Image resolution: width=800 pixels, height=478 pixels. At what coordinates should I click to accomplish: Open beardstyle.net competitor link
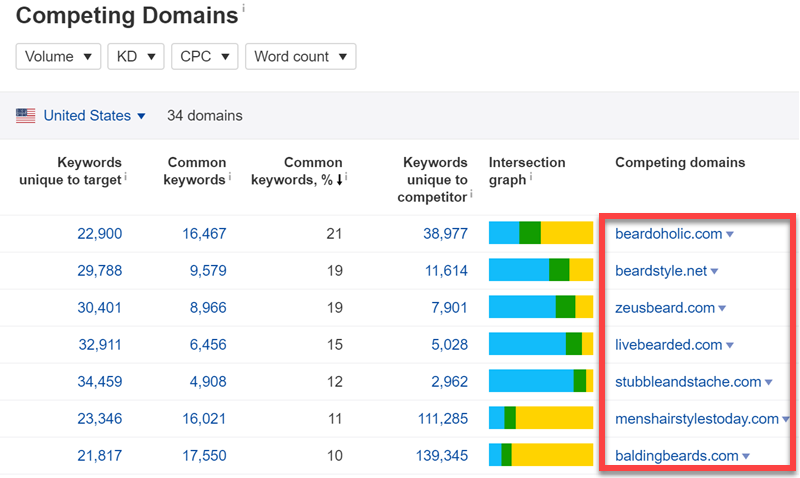coord(661,271)
